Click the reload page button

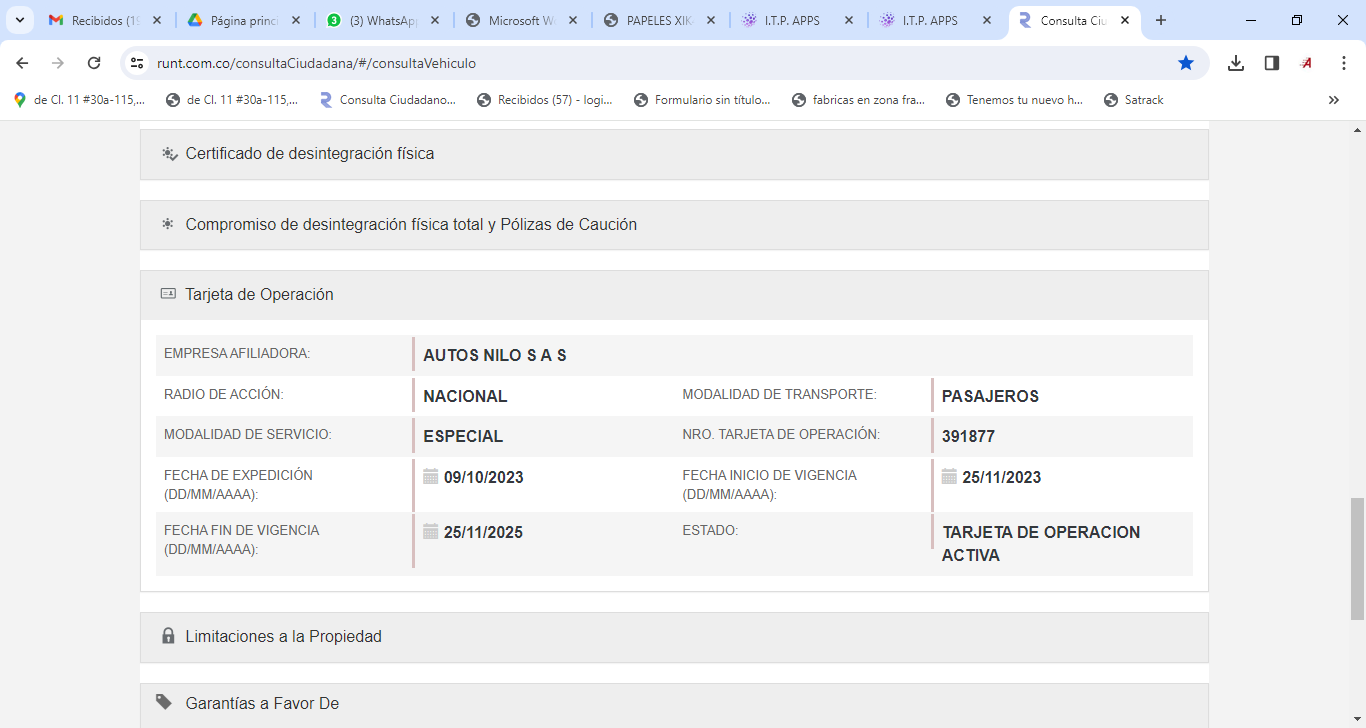[94, 63]
